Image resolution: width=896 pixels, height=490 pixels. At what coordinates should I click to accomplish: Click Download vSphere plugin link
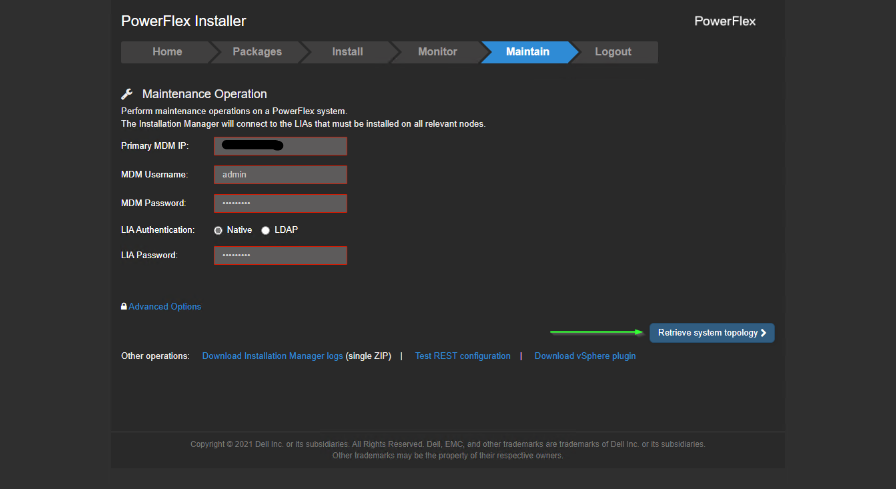[x=585, y=356]
